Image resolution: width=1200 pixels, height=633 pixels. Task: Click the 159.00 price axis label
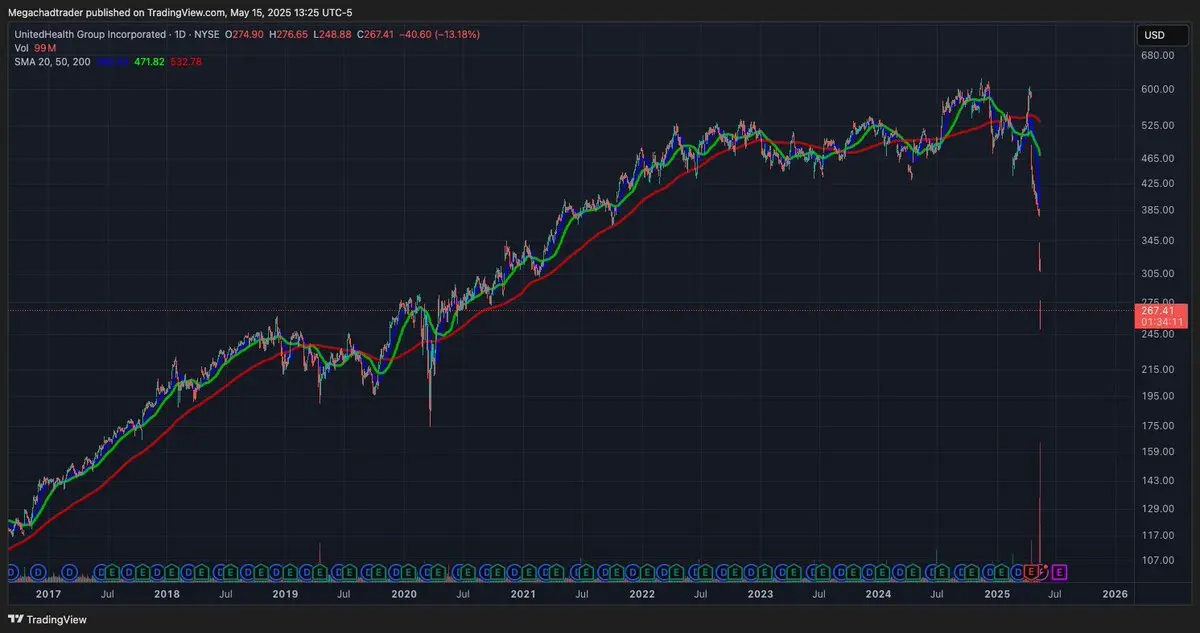pos(1158,452)
